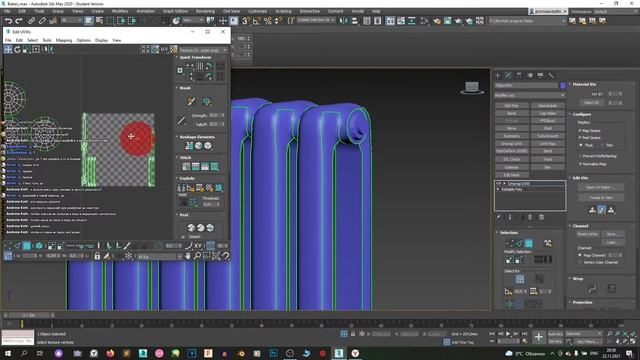Click the Save button in Channel rollout
Screen dimensions: 640x360
pyautogui.click(x=613, y=234)
